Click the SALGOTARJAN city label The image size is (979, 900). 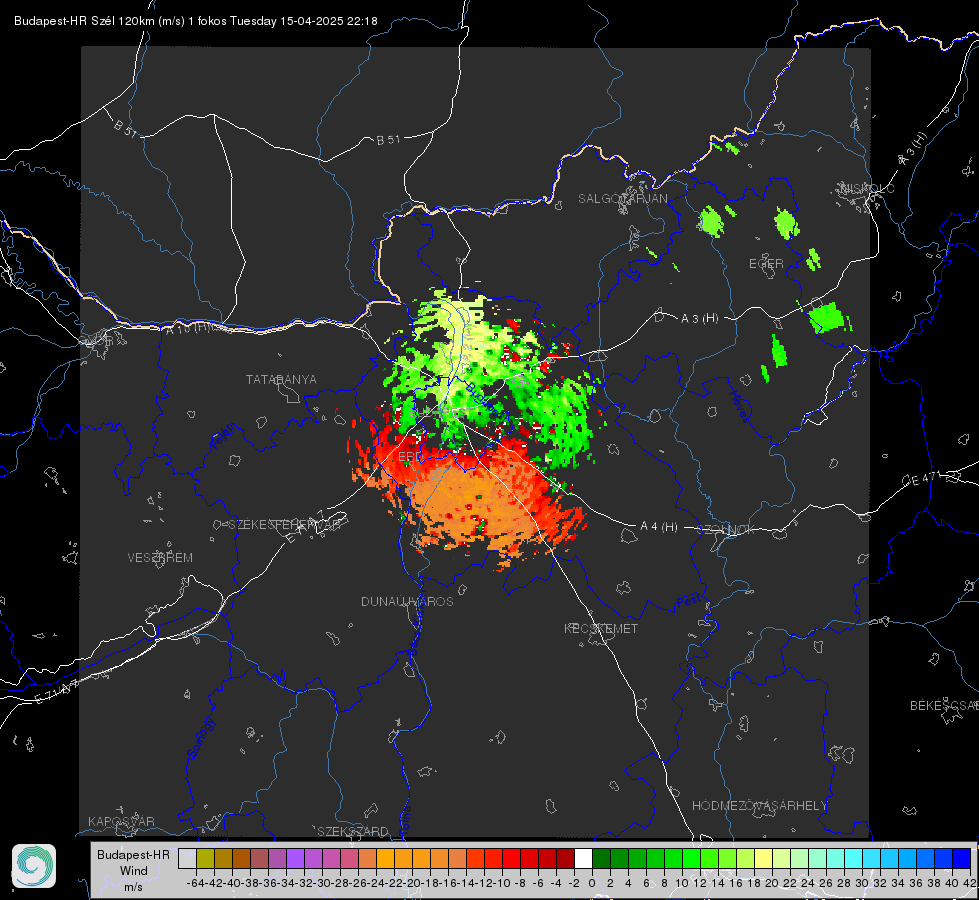(x=622, y=199)
